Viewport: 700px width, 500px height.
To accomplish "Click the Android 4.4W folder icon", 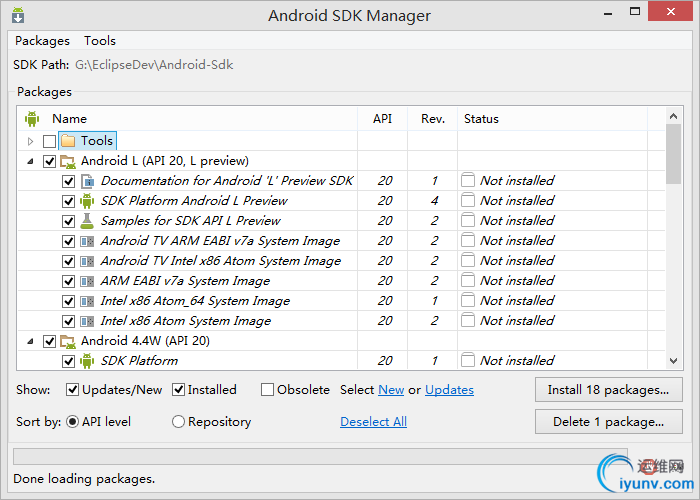I will pyautogui.click(x=68, y=342).
